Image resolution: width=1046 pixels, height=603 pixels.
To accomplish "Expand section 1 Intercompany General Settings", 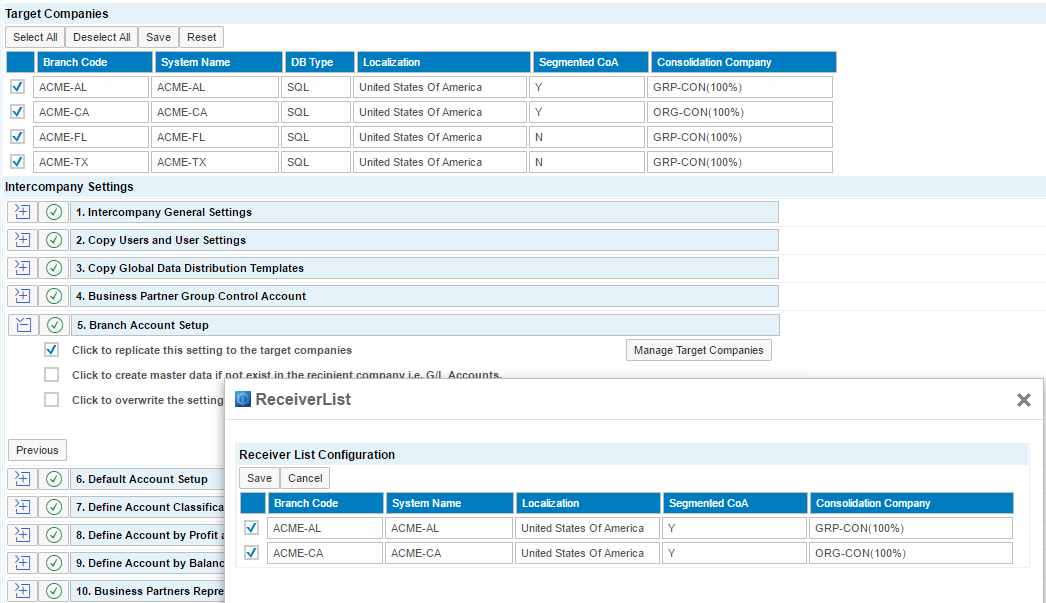I will [x=23, y=212].
